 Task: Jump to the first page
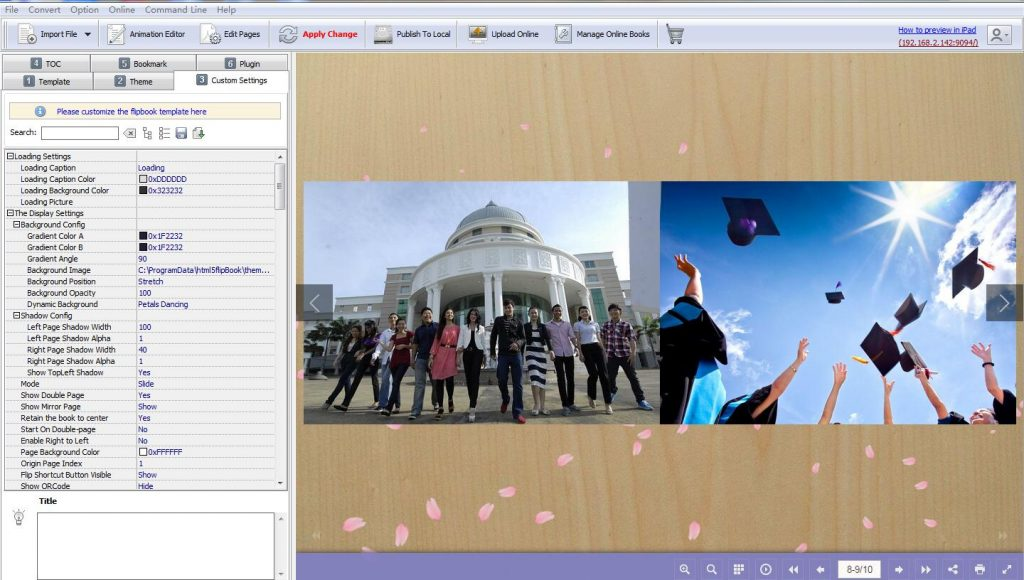click(x=793, y=569)
